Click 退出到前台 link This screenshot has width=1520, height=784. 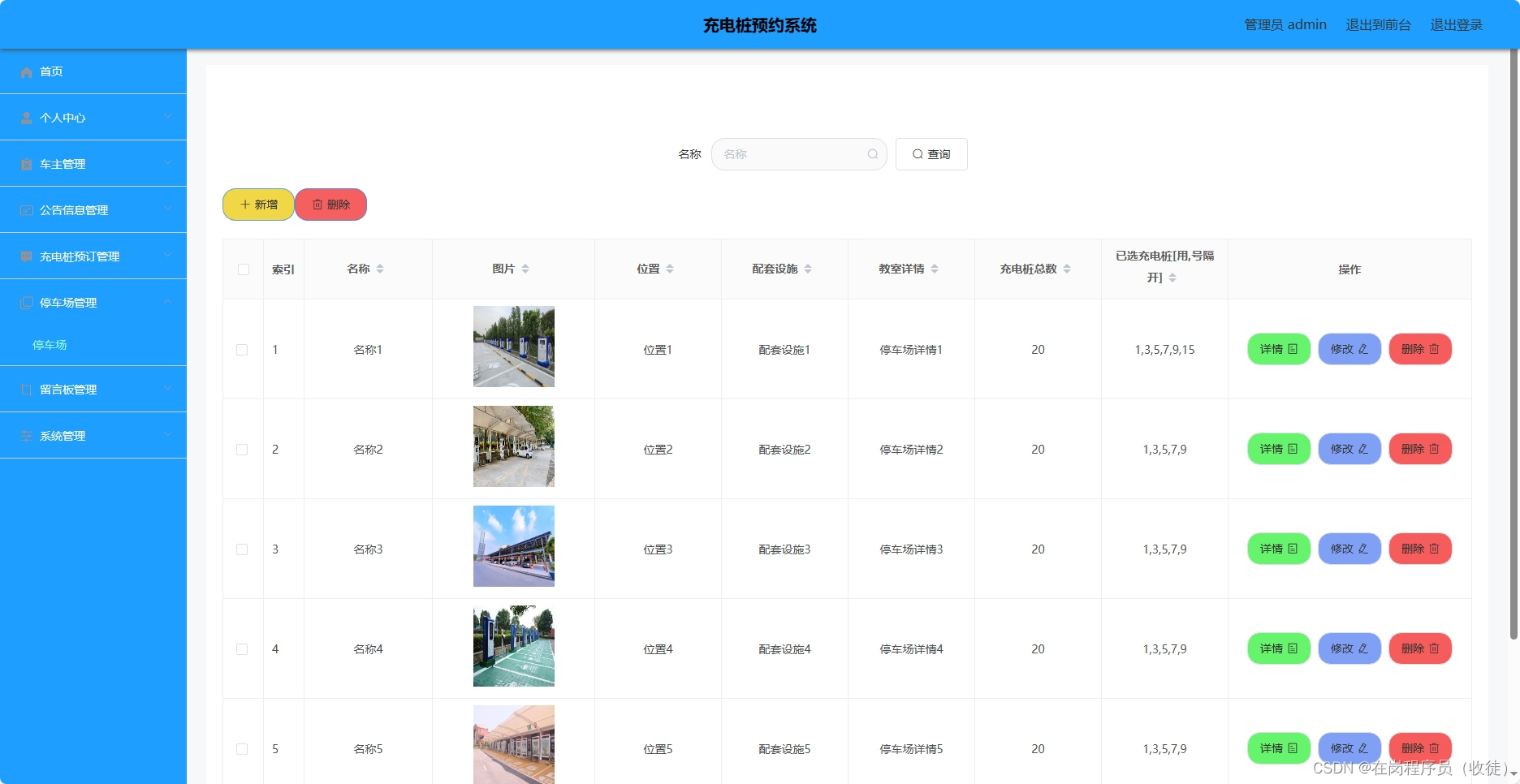(x=1379, y=25)
